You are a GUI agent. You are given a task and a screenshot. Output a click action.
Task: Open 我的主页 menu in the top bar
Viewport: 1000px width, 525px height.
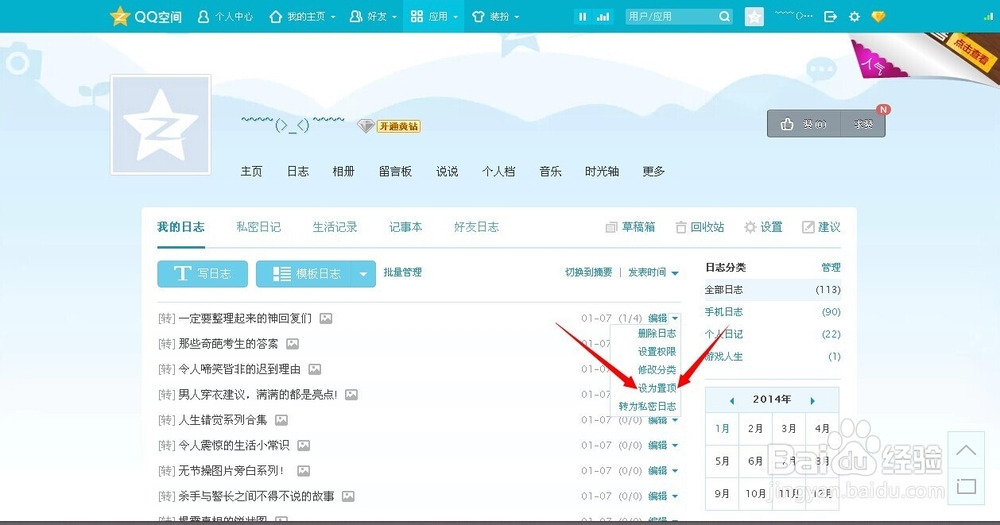tap(302, 17)
